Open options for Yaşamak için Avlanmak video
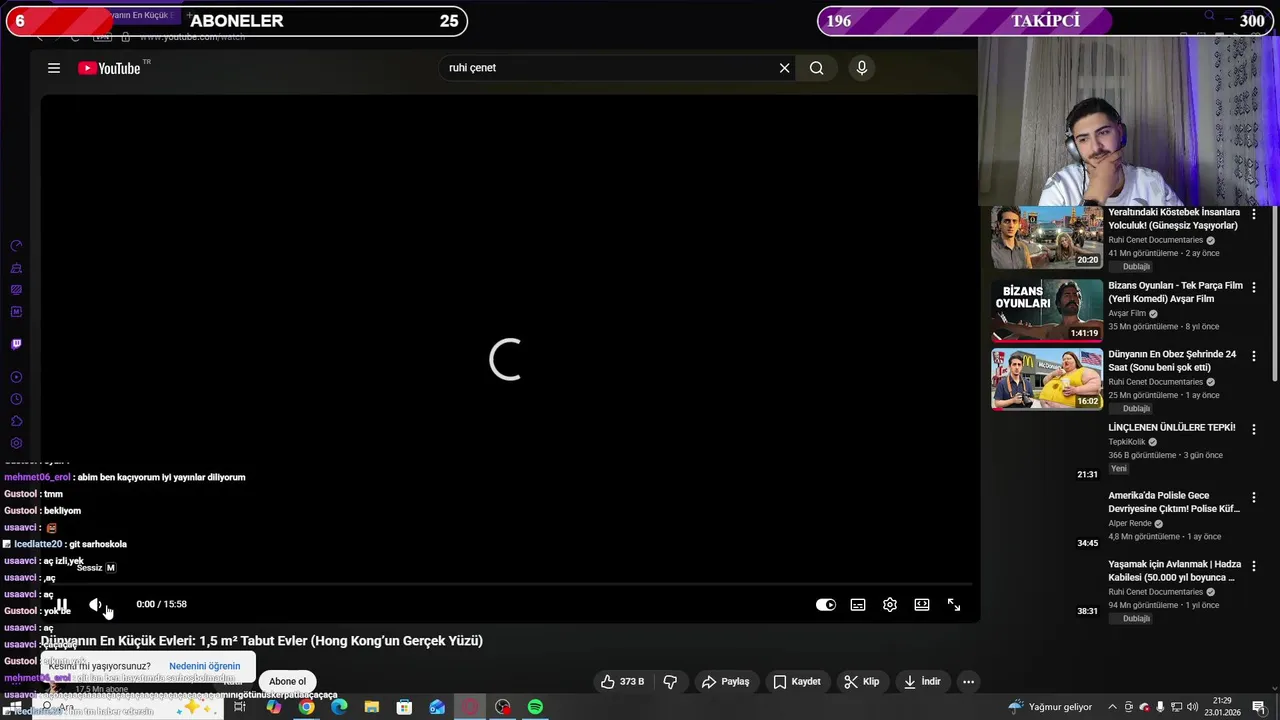 (1254, 566)
